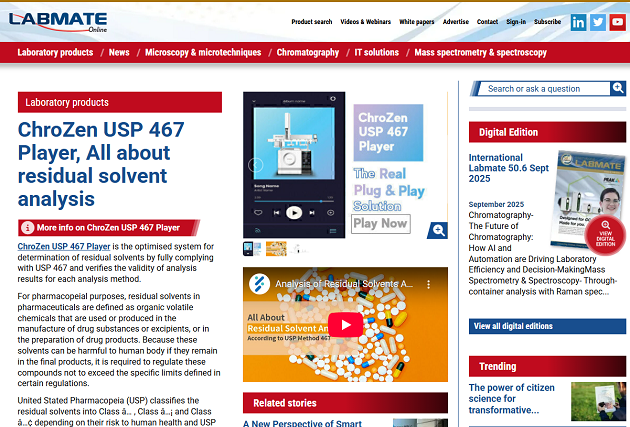The height and width of the screenshot is (427, 630).
Task: Click the search magnifier button
Action: [618, 88]
